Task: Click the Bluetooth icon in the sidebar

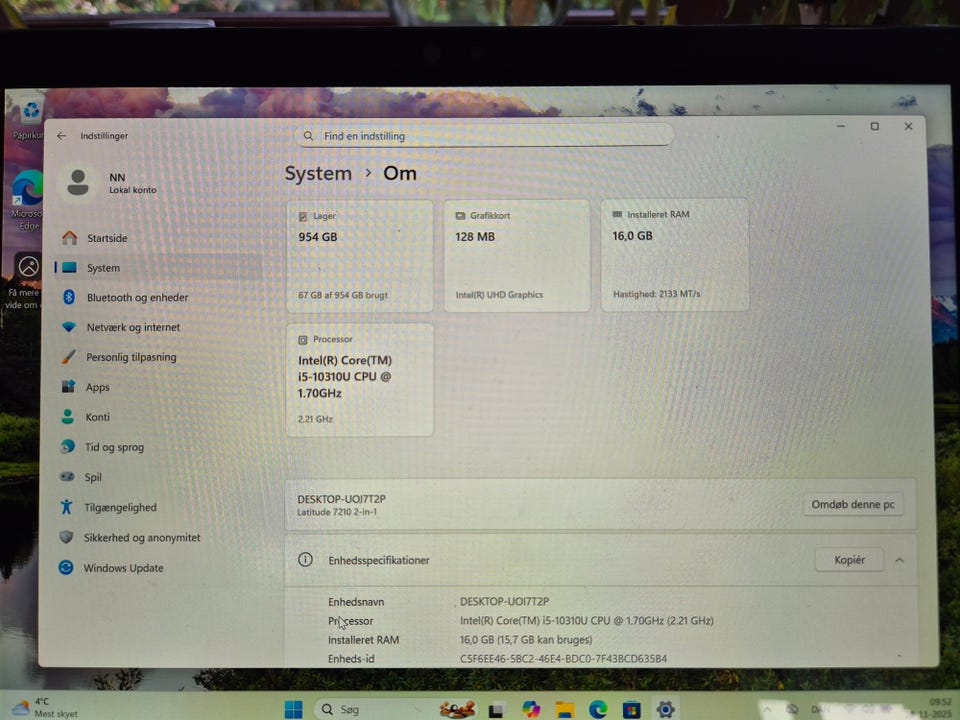Action: 69,297
